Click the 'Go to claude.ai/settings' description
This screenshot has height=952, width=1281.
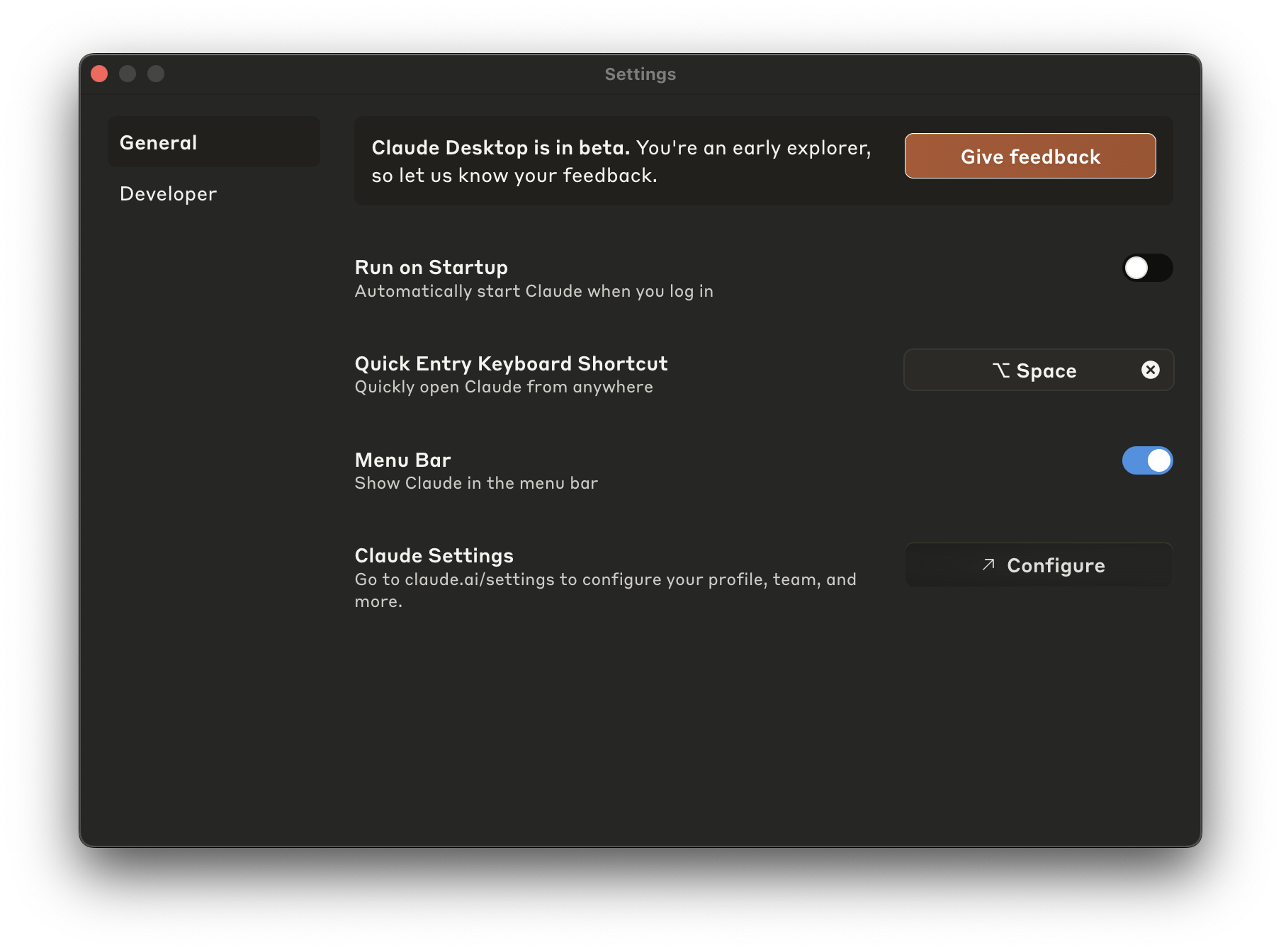(606, 590)
